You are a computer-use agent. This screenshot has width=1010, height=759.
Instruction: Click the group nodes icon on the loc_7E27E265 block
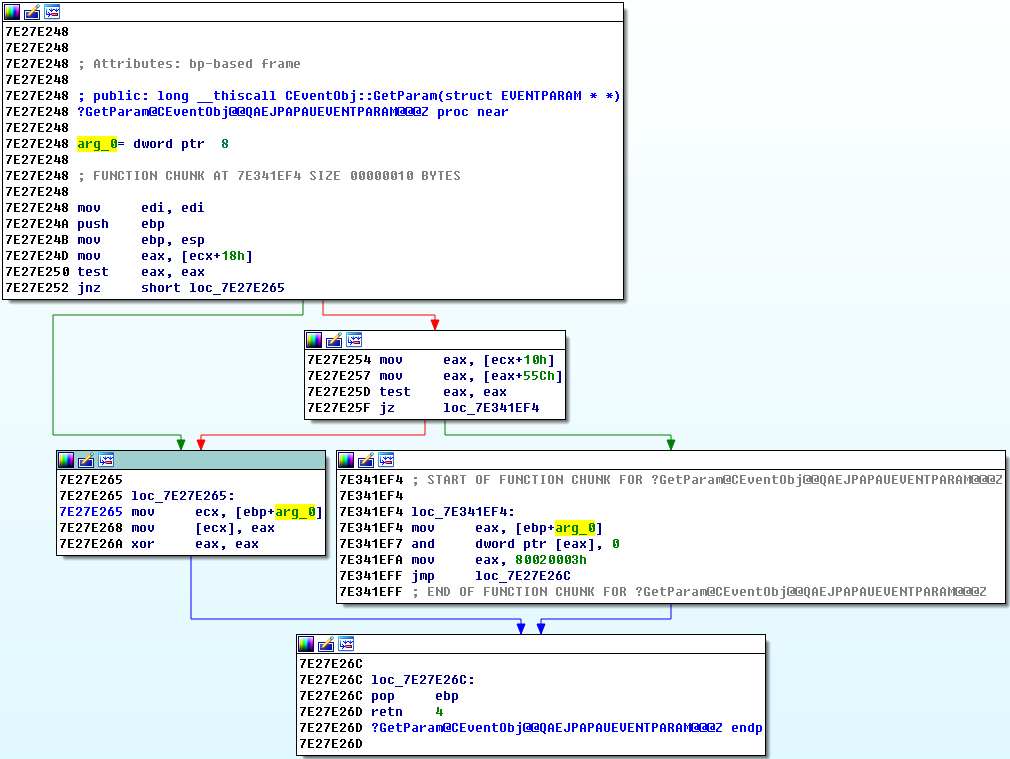tap(105, 460)
